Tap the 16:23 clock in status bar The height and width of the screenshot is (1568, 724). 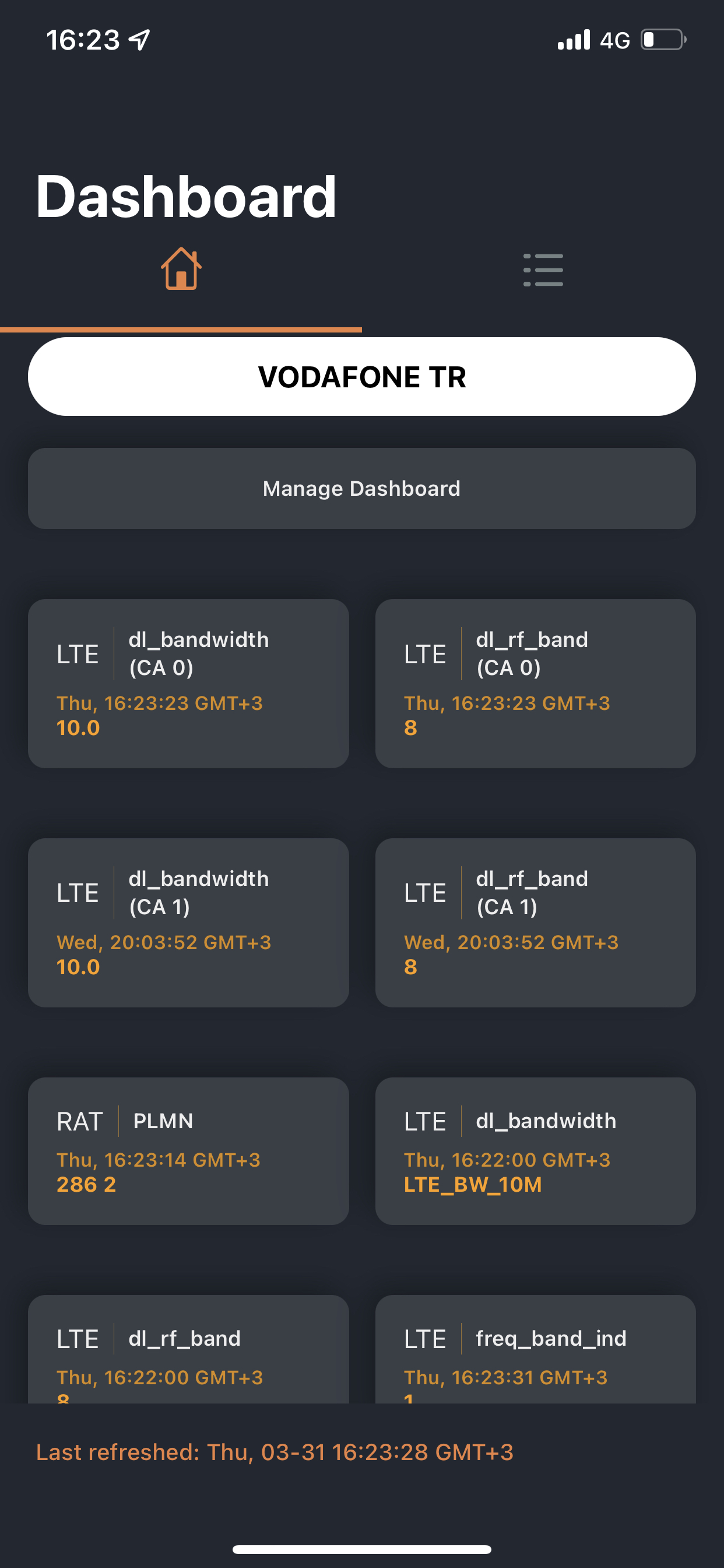[x=83, y=40]
